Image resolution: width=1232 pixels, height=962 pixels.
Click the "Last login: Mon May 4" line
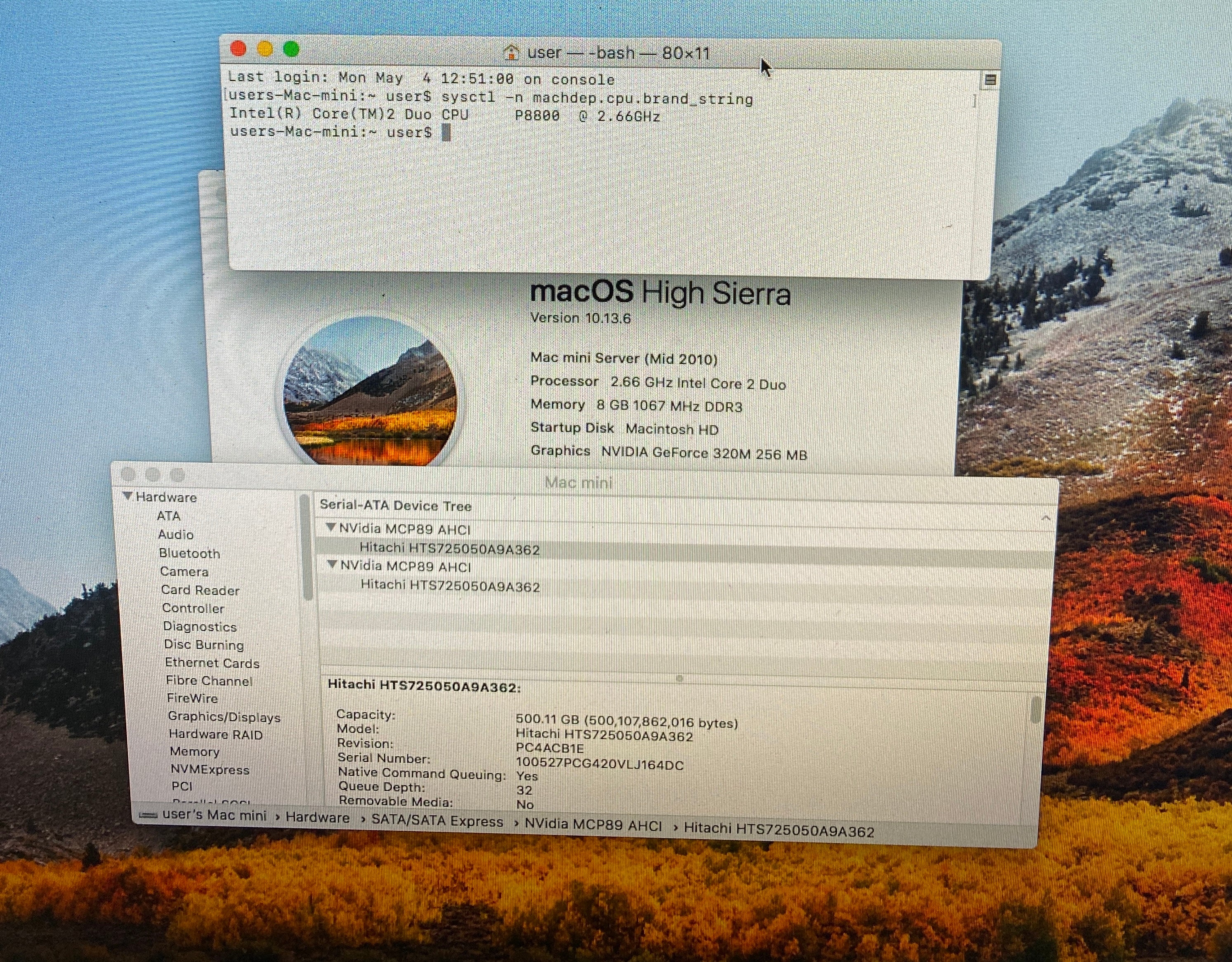(421, 78)
